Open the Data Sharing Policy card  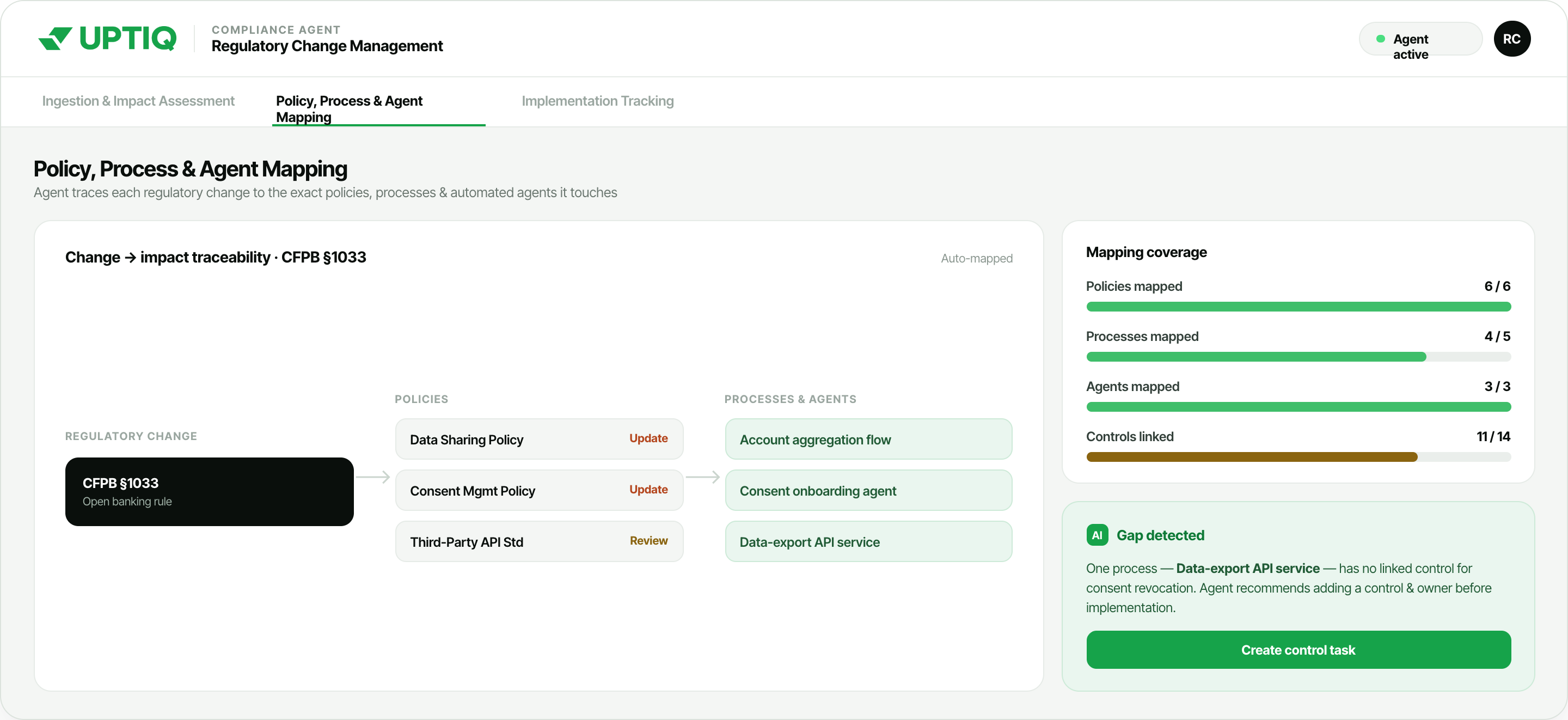click(538, 438)
